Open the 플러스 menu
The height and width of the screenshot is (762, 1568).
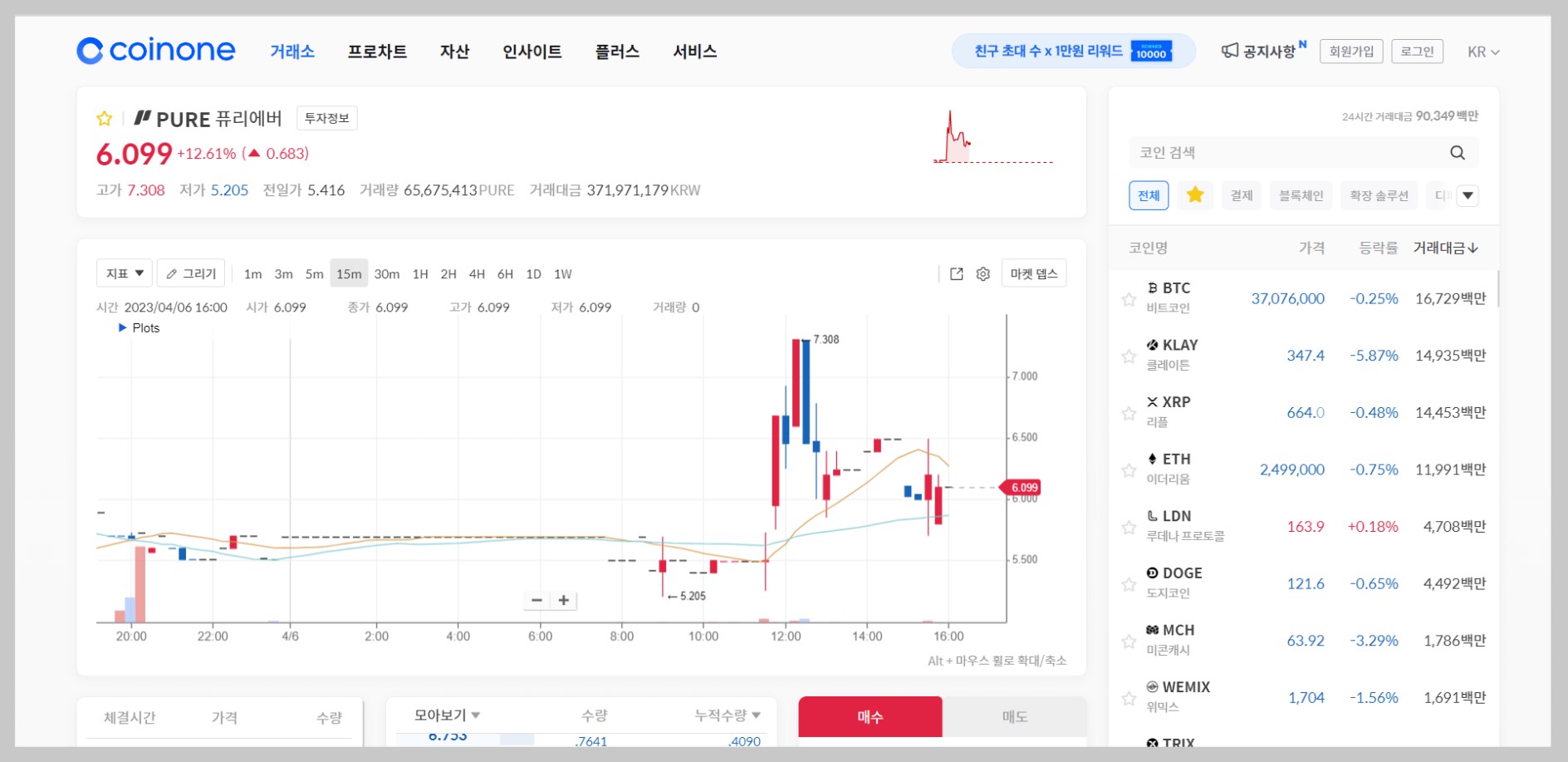point(617,52)
